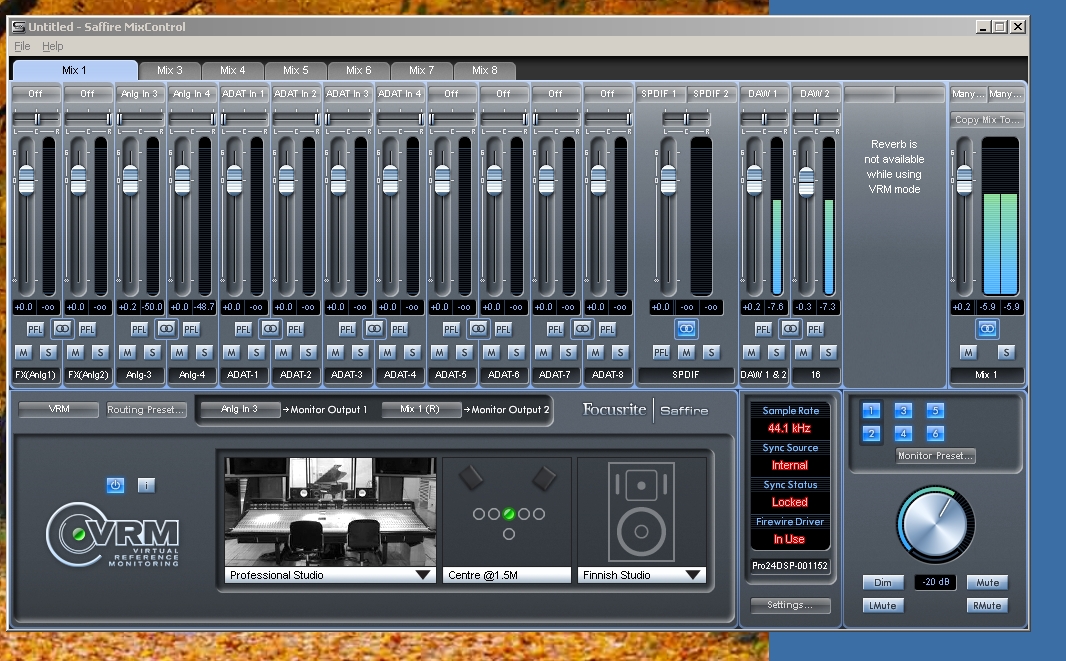
Task: Switch to the Mix 3 tab
Action: 169,71
